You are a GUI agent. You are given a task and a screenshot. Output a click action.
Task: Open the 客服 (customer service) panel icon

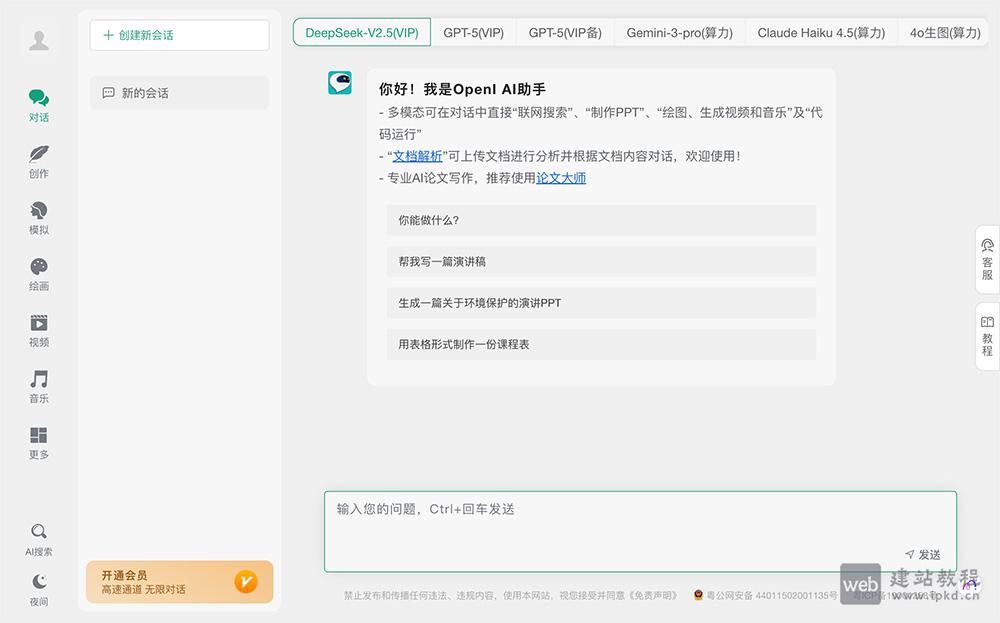click(x=987, y=260)
